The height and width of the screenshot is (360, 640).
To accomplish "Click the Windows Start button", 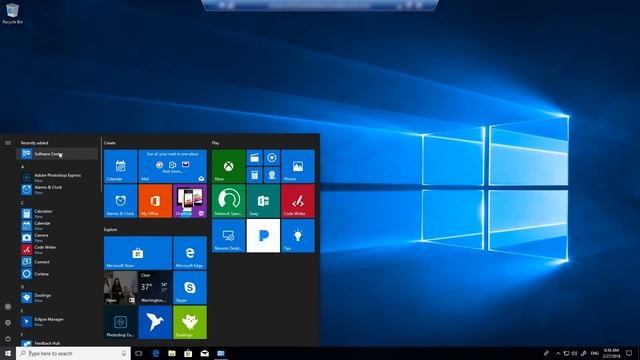I will 8,353.
